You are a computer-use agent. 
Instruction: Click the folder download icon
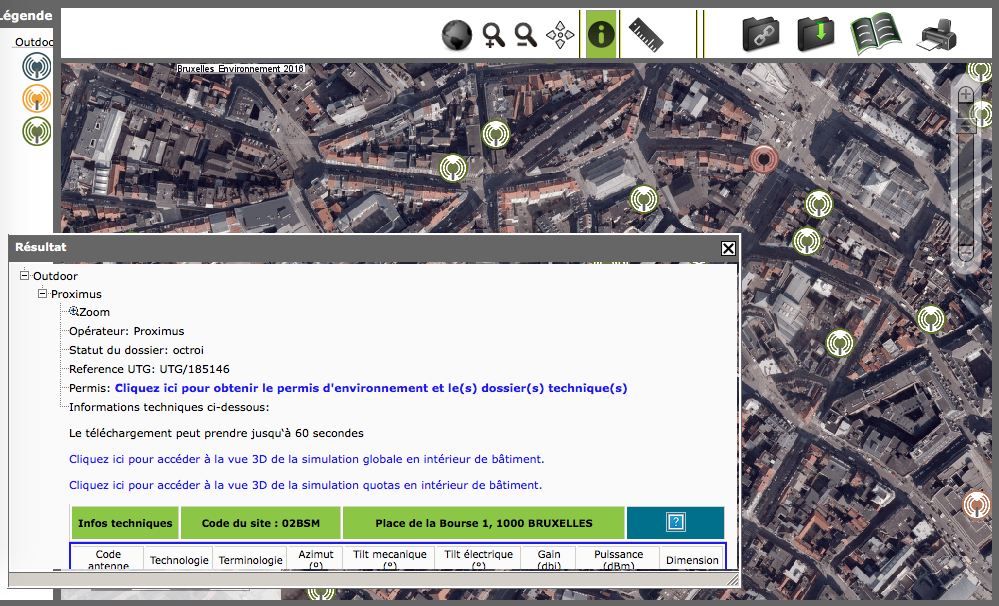pyautogui.click(x=816, y=34)
